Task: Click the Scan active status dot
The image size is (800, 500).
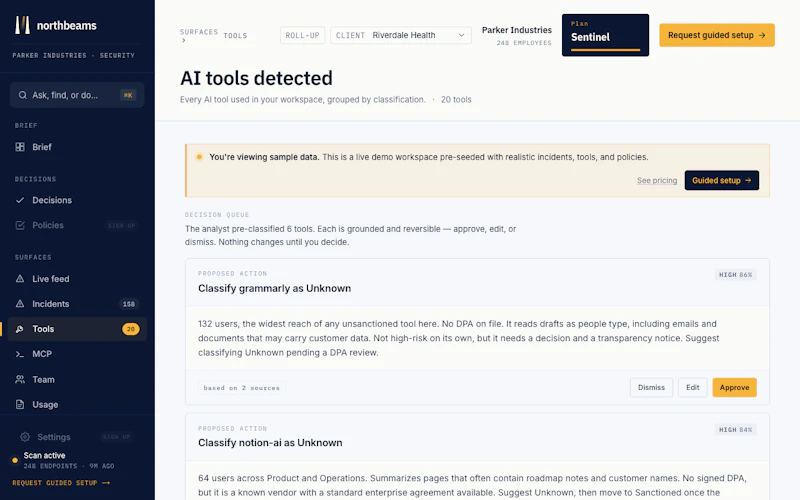Action: 15,460
